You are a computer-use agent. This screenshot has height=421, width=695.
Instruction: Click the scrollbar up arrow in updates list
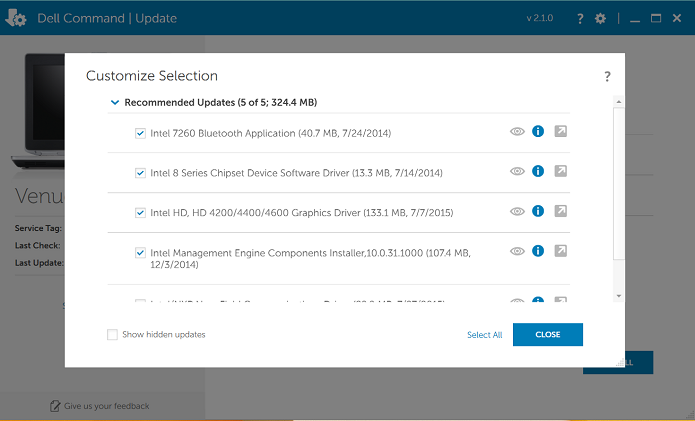619,102
